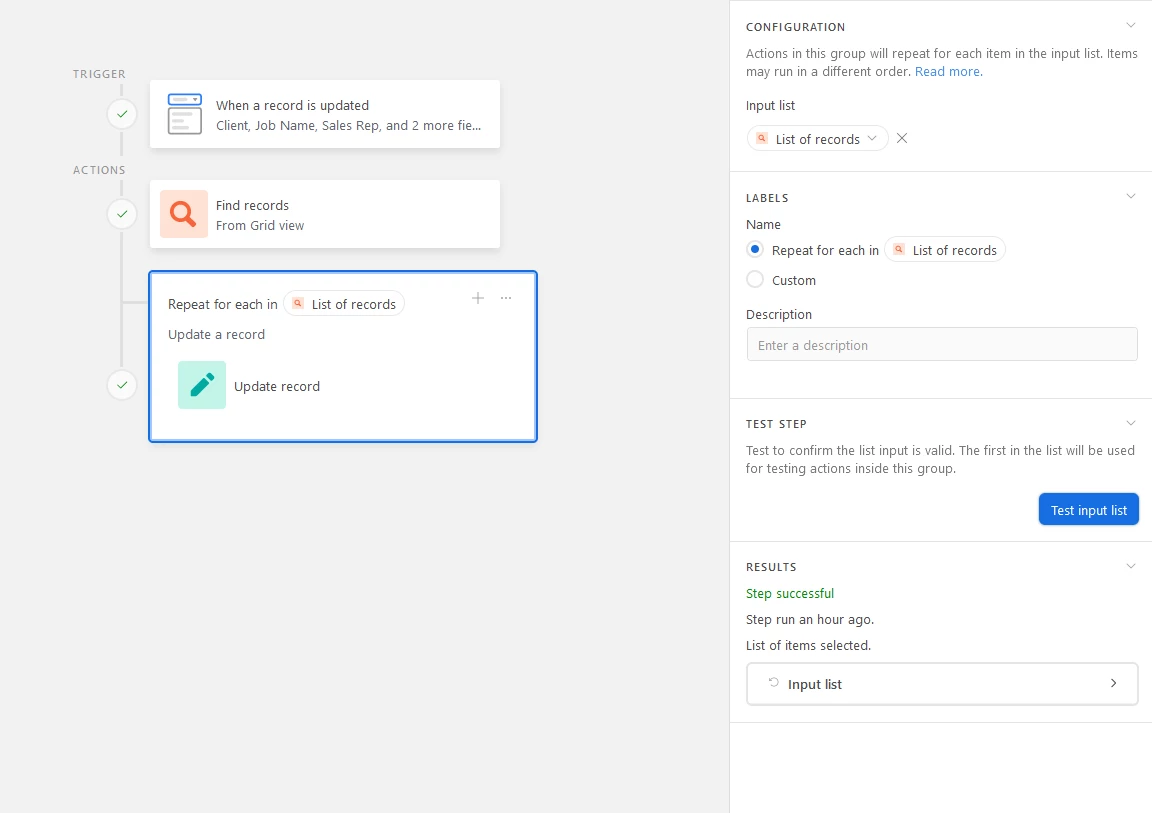Add an action with the plus icon
This screenshot has height=813, width=1152.
tap(478, 298)
